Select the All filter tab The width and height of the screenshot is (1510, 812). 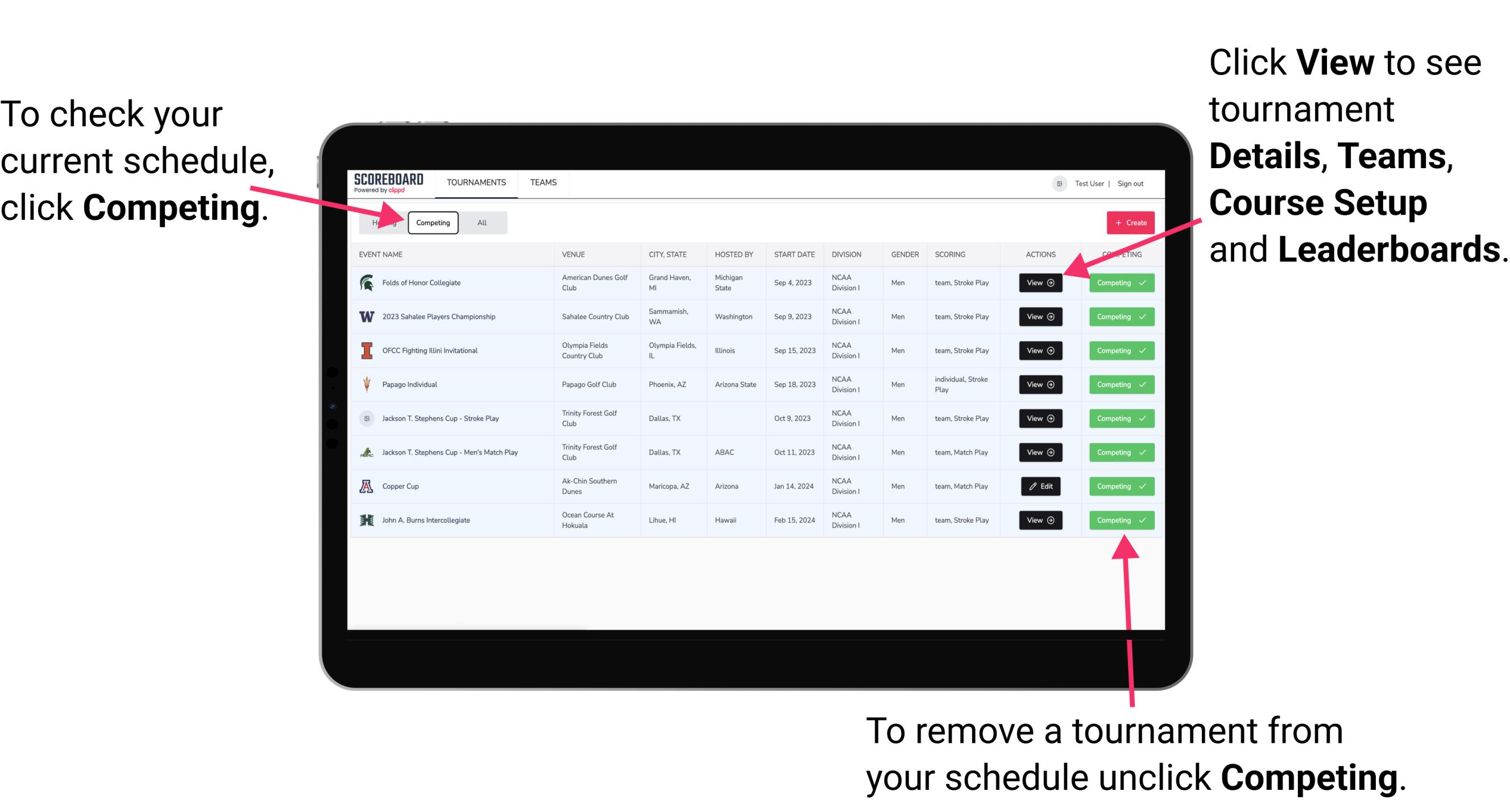[x=481, y=222]
